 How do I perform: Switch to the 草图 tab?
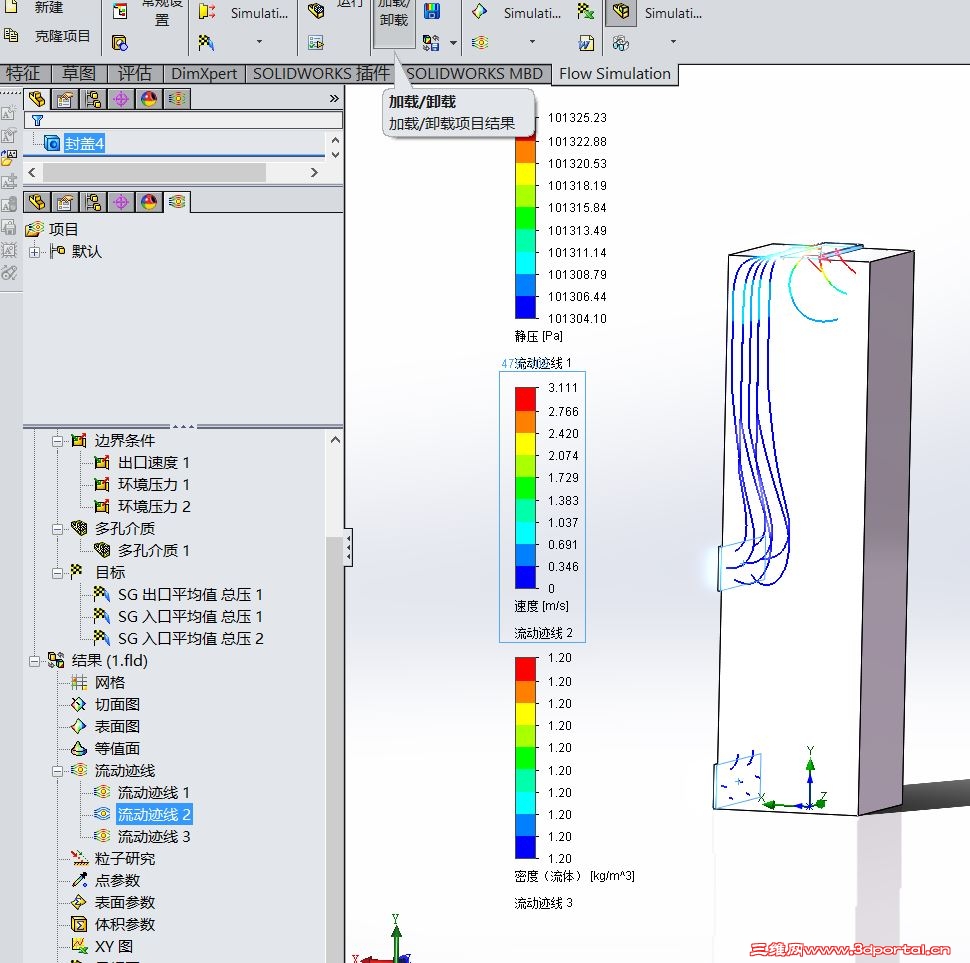79,74
